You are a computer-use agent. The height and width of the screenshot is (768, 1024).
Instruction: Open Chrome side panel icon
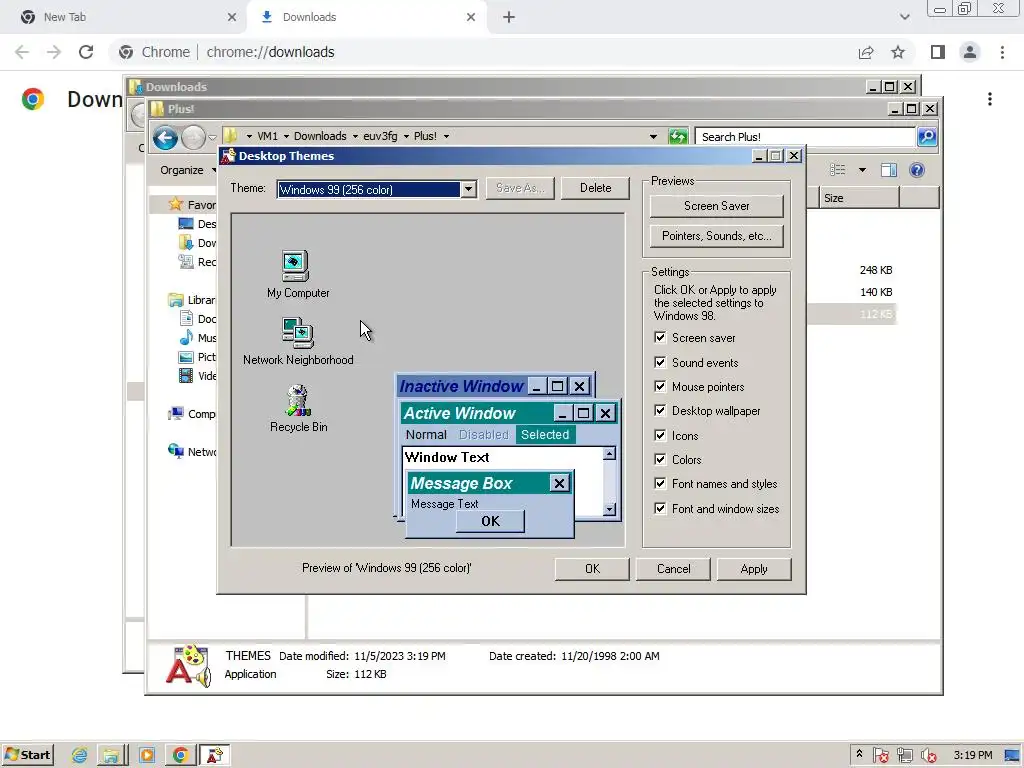938,52
